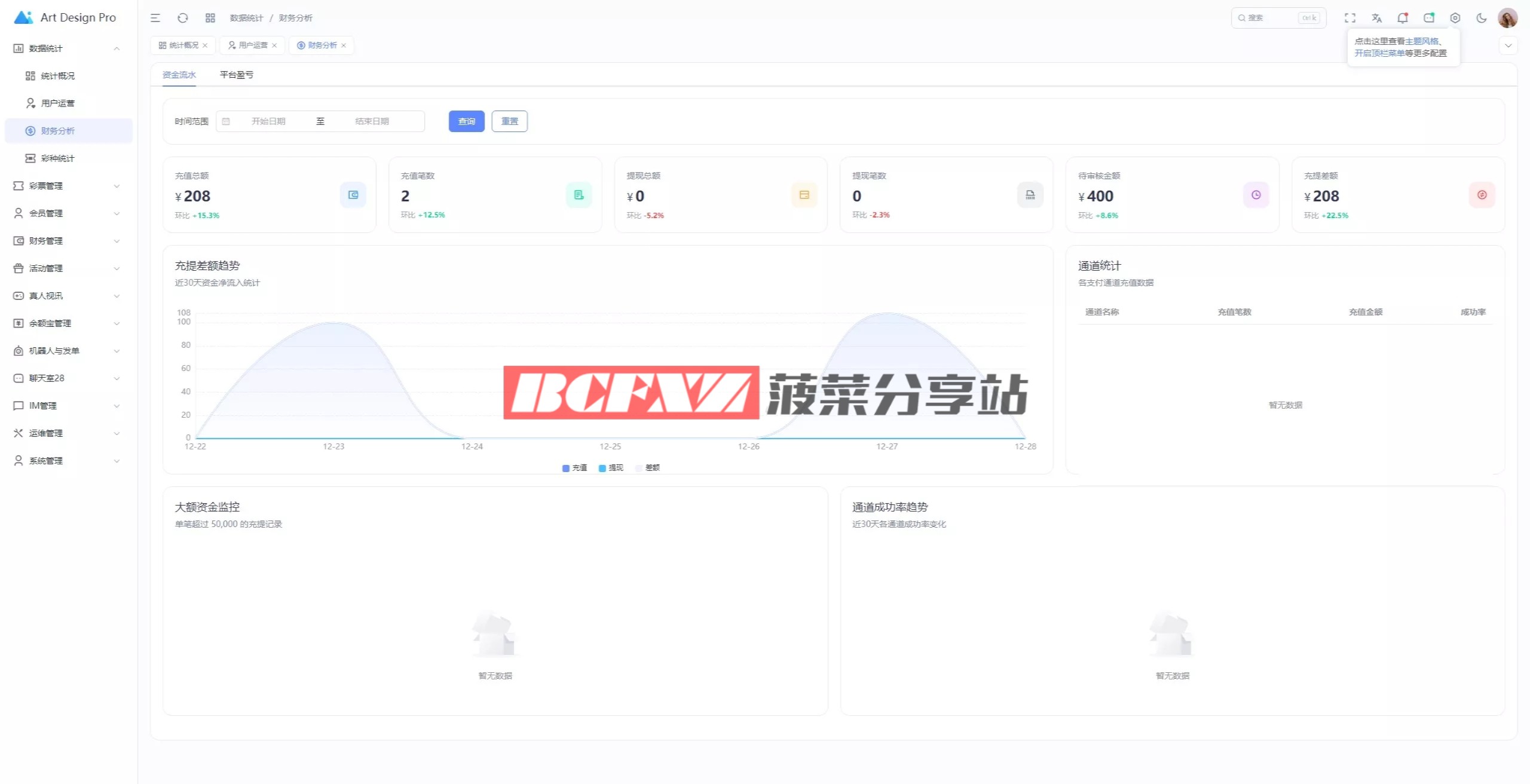Toggle 充值 series in chart legend
Image resolution: width=1530 pixels, height=784 pixels.
(x=574, y=468)
